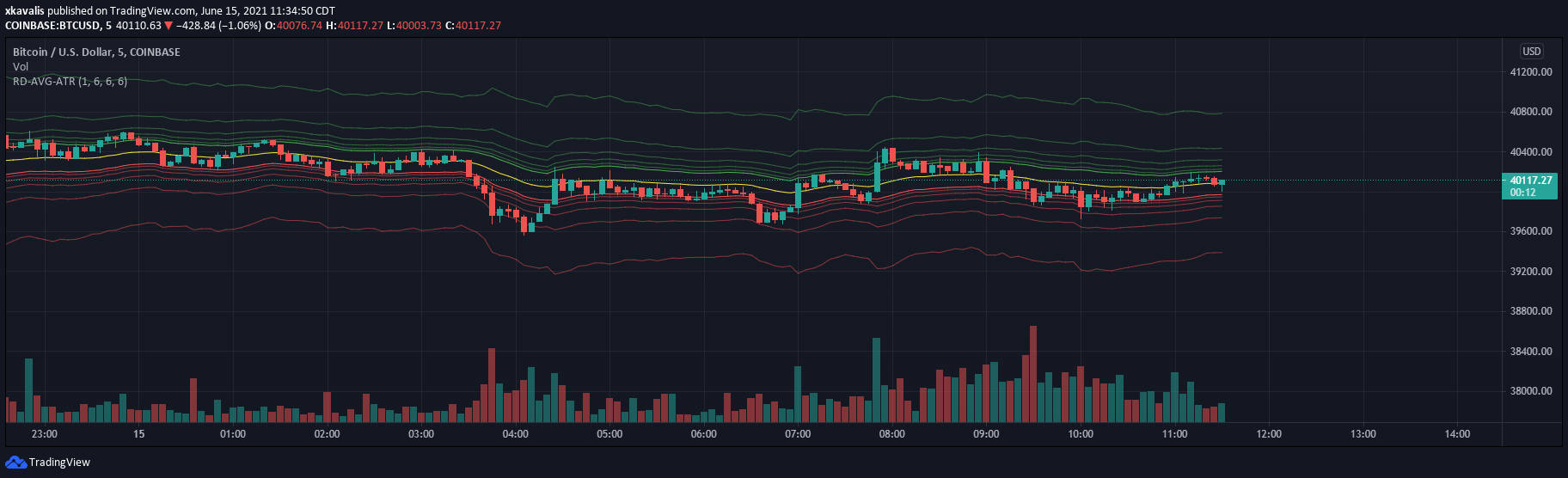Click the 41200.00 price axis label
The height and width of the screenshot is (478, 1568).
coord(1531,72)
